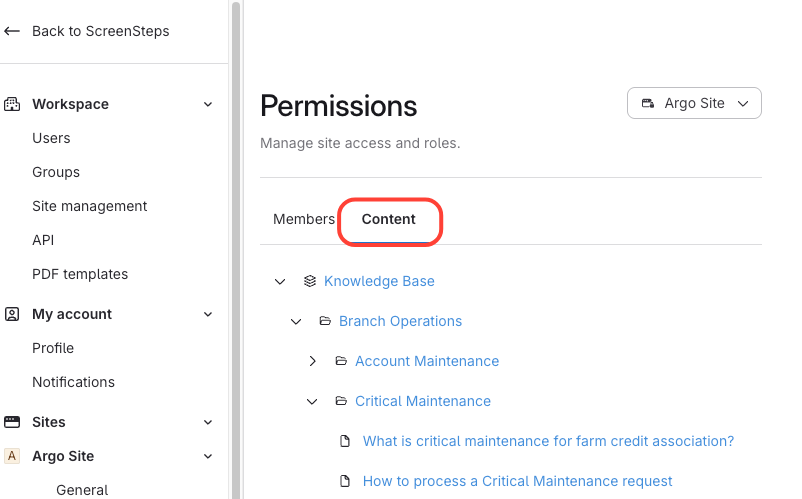The image size is (802, 499).
Task: Click the My account person icon
Action: pyautogui.click(x=12, y=314)
